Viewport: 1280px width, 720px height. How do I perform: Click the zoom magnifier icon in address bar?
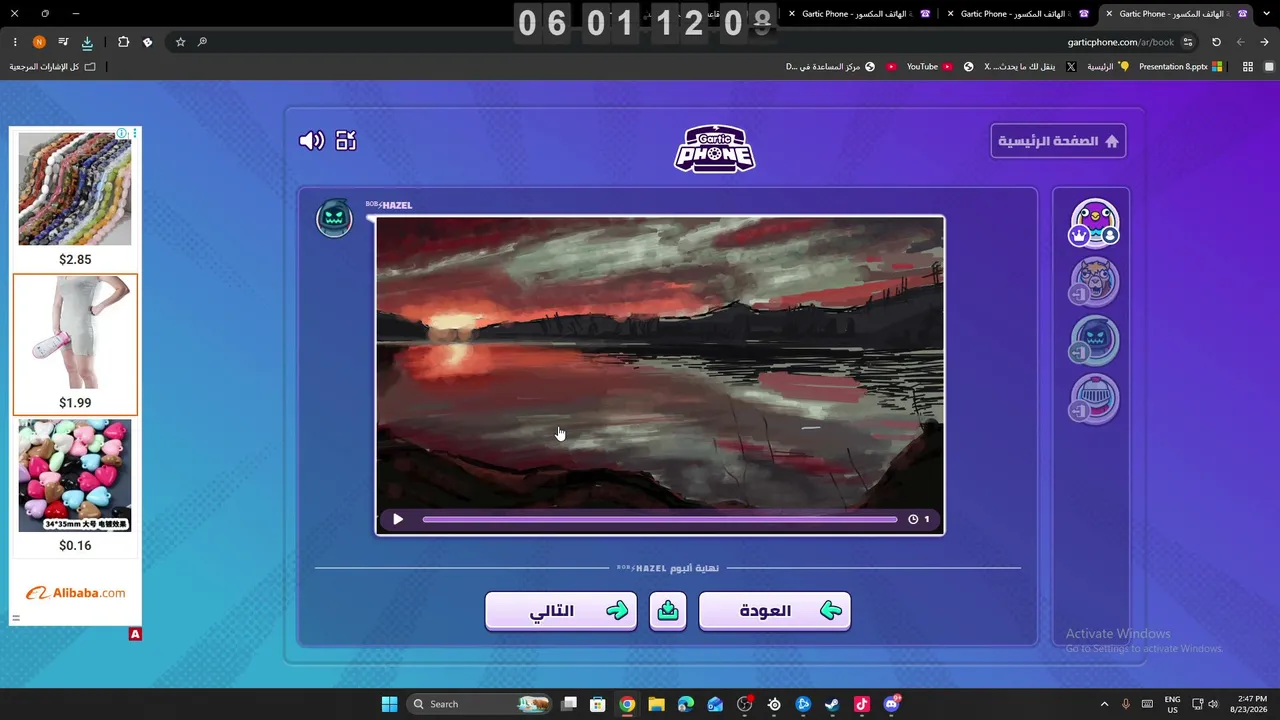coord(202,42)
